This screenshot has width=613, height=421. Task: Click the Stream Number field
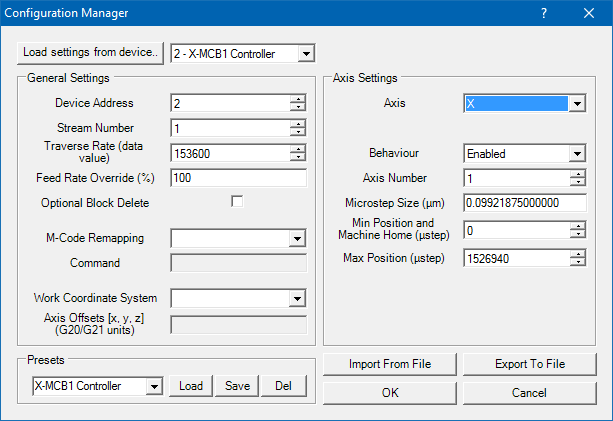(231, 129)
